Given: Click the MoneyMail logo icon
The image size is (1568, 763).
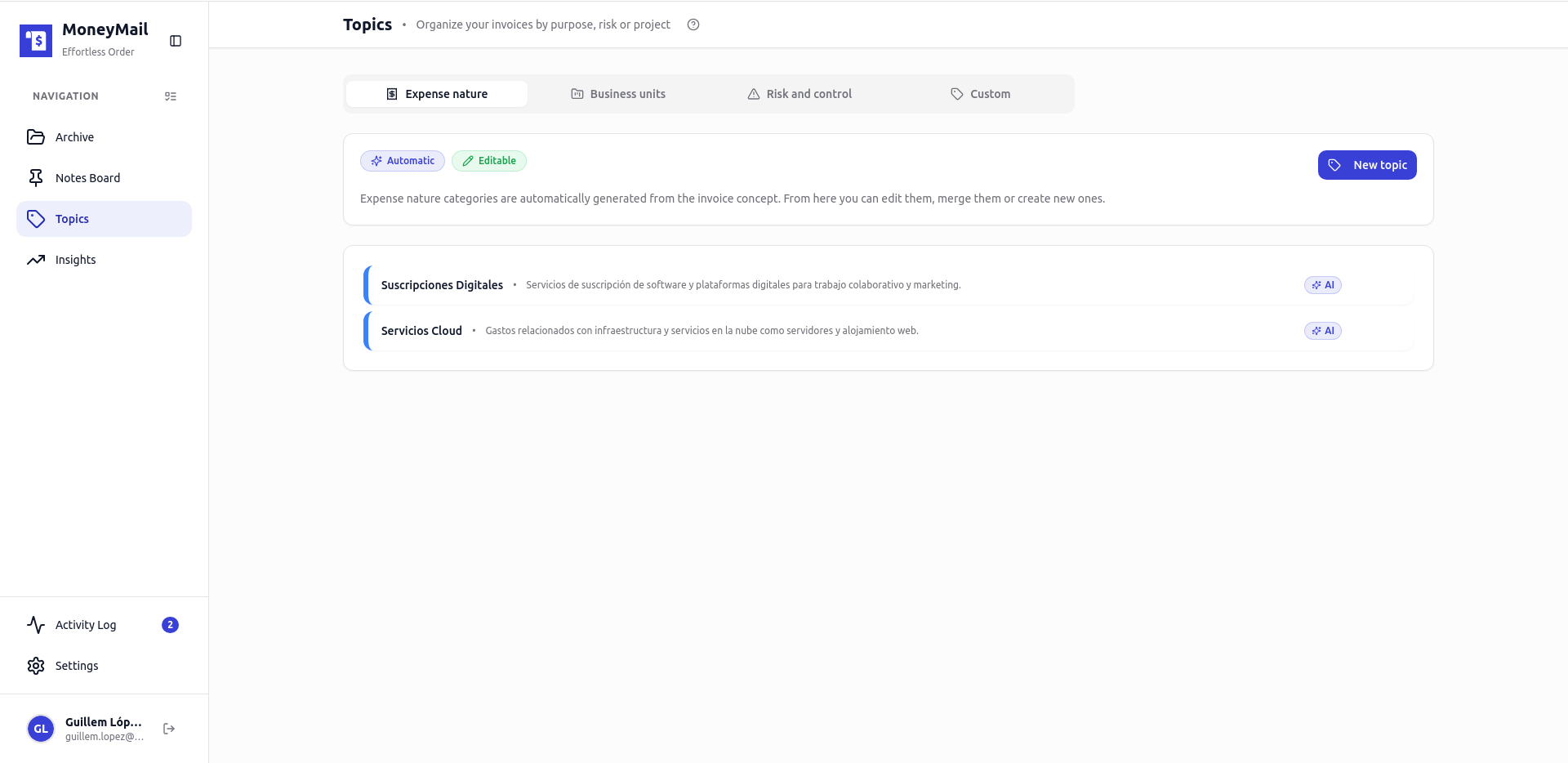Looking at the screenshot, I should click(35, 40).
